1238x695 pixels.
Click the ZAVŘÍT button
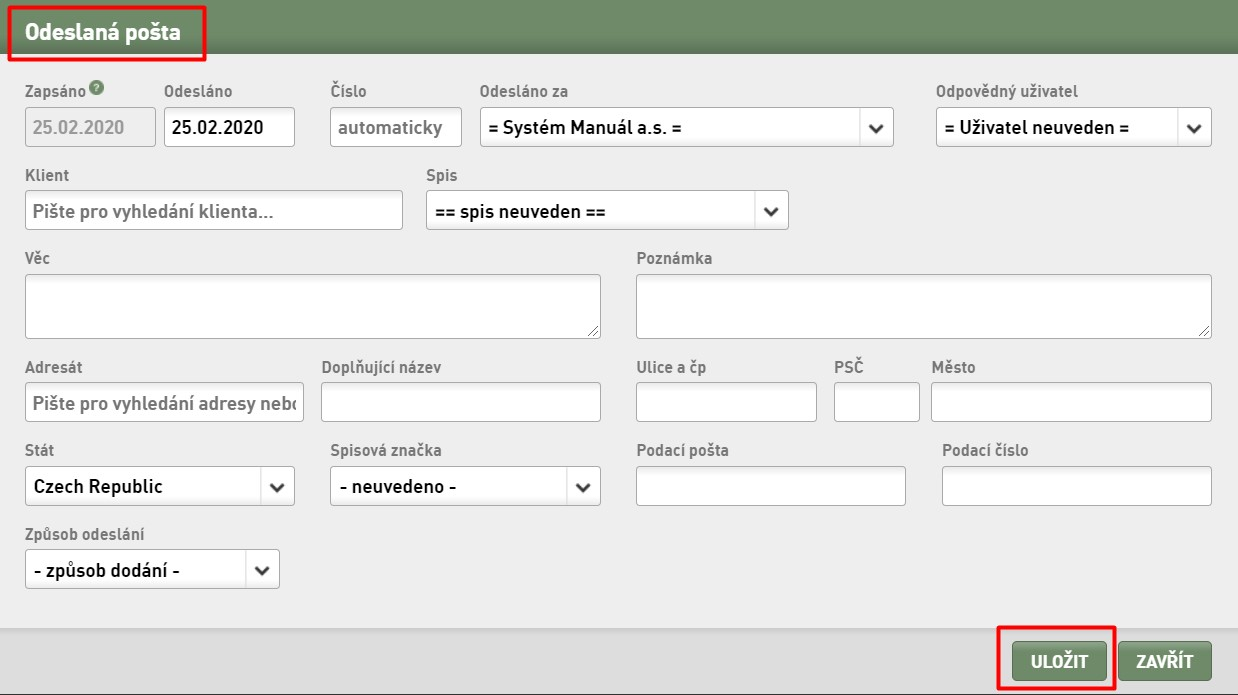coord(1165,661)
